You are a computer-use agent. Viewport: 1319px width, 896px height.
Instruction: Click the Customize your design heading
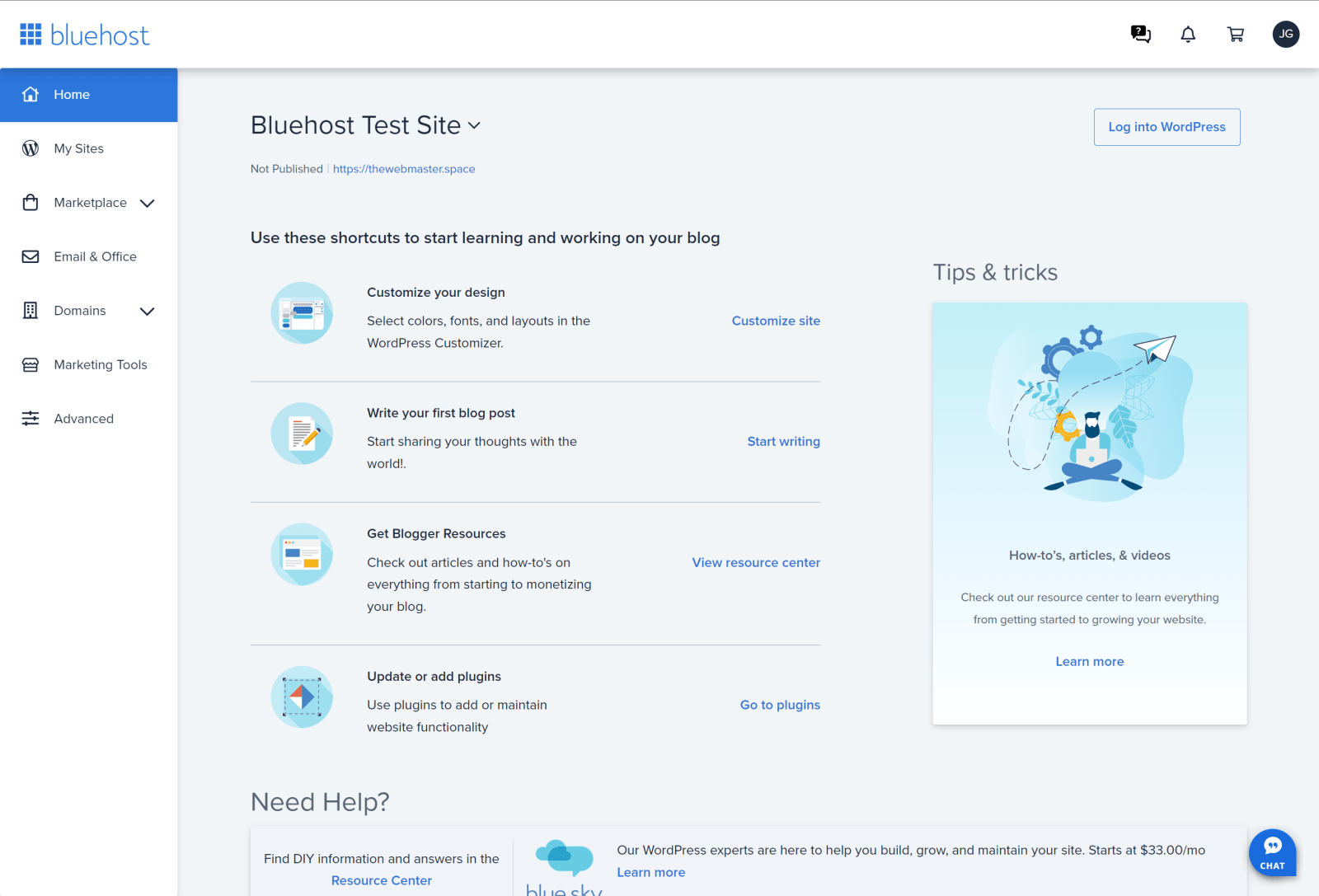(436, 293)
